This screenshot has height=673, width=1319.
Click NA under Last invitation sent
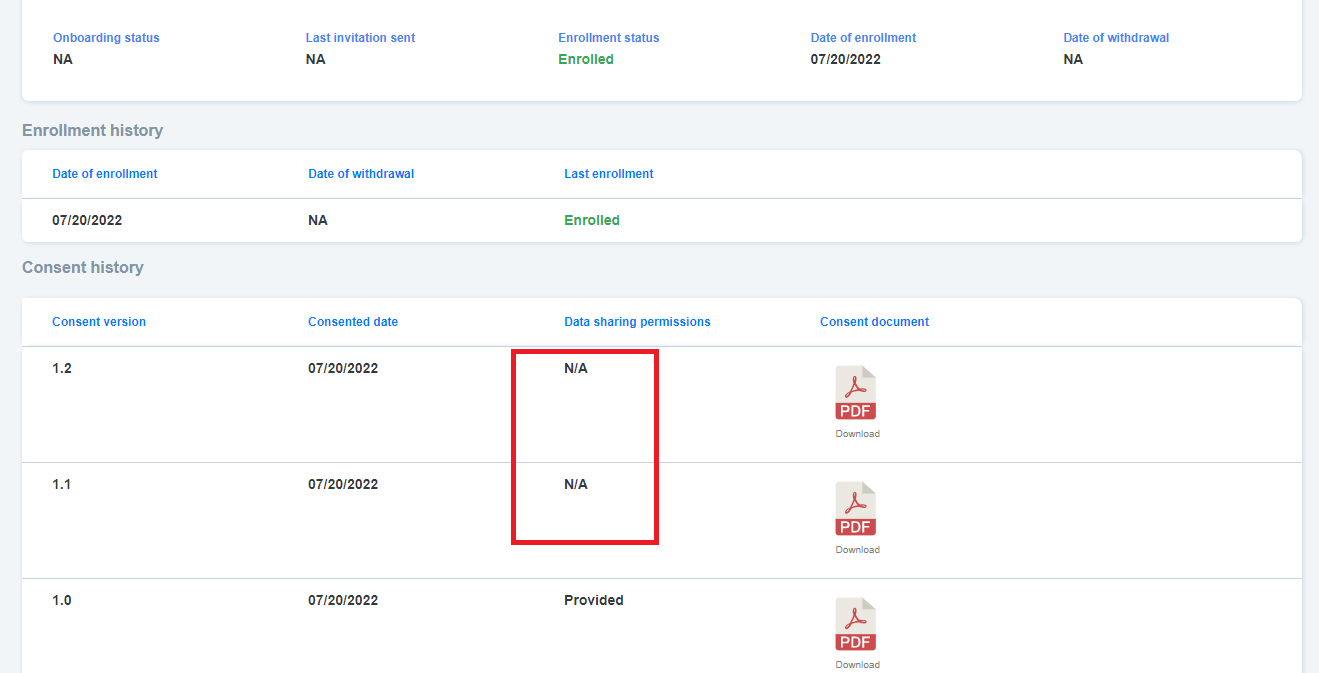[316, 59]
